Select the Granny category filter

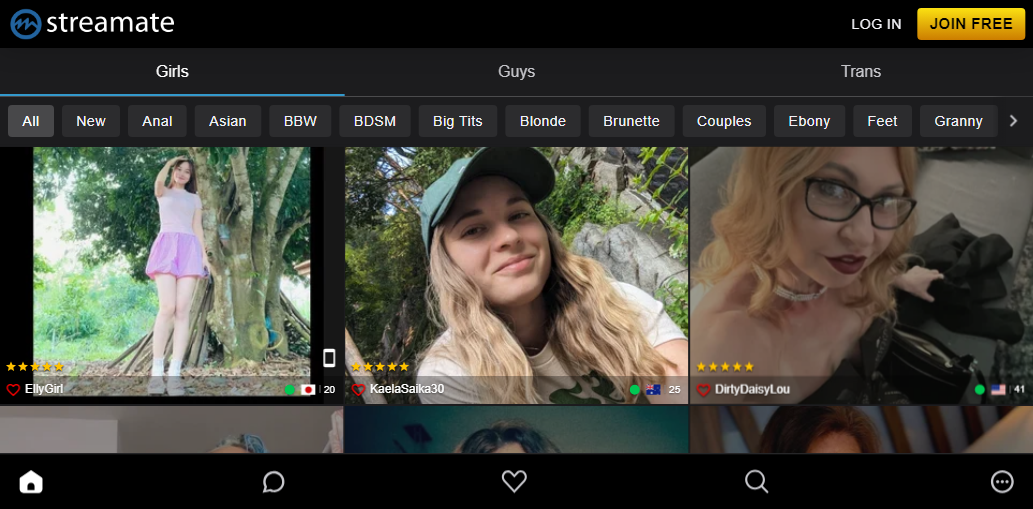(x=959, y=121)
